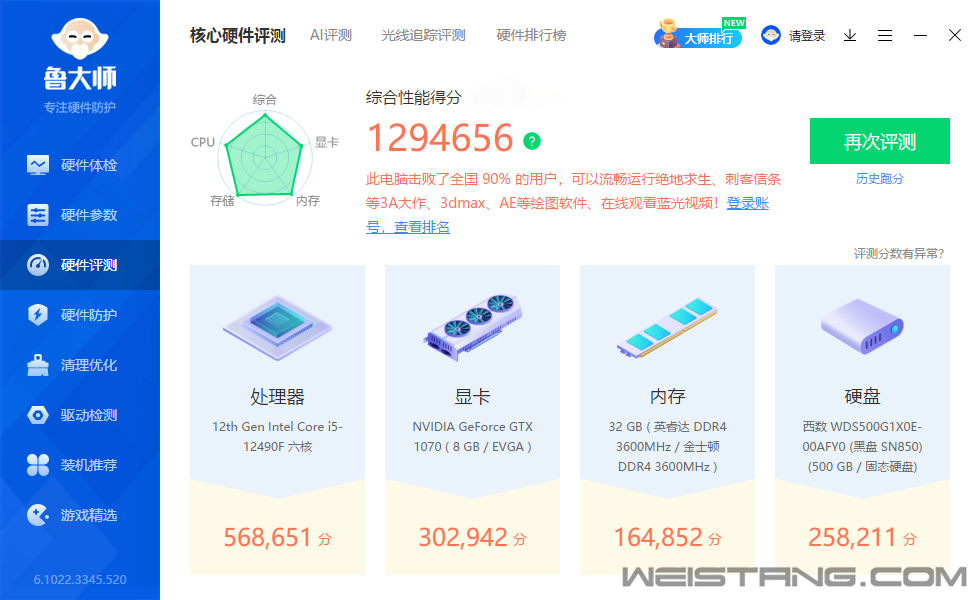Click the 硬件参数 list icon
Image resolution: width=980 pixels, height=600 pixels.
(38, 215)
